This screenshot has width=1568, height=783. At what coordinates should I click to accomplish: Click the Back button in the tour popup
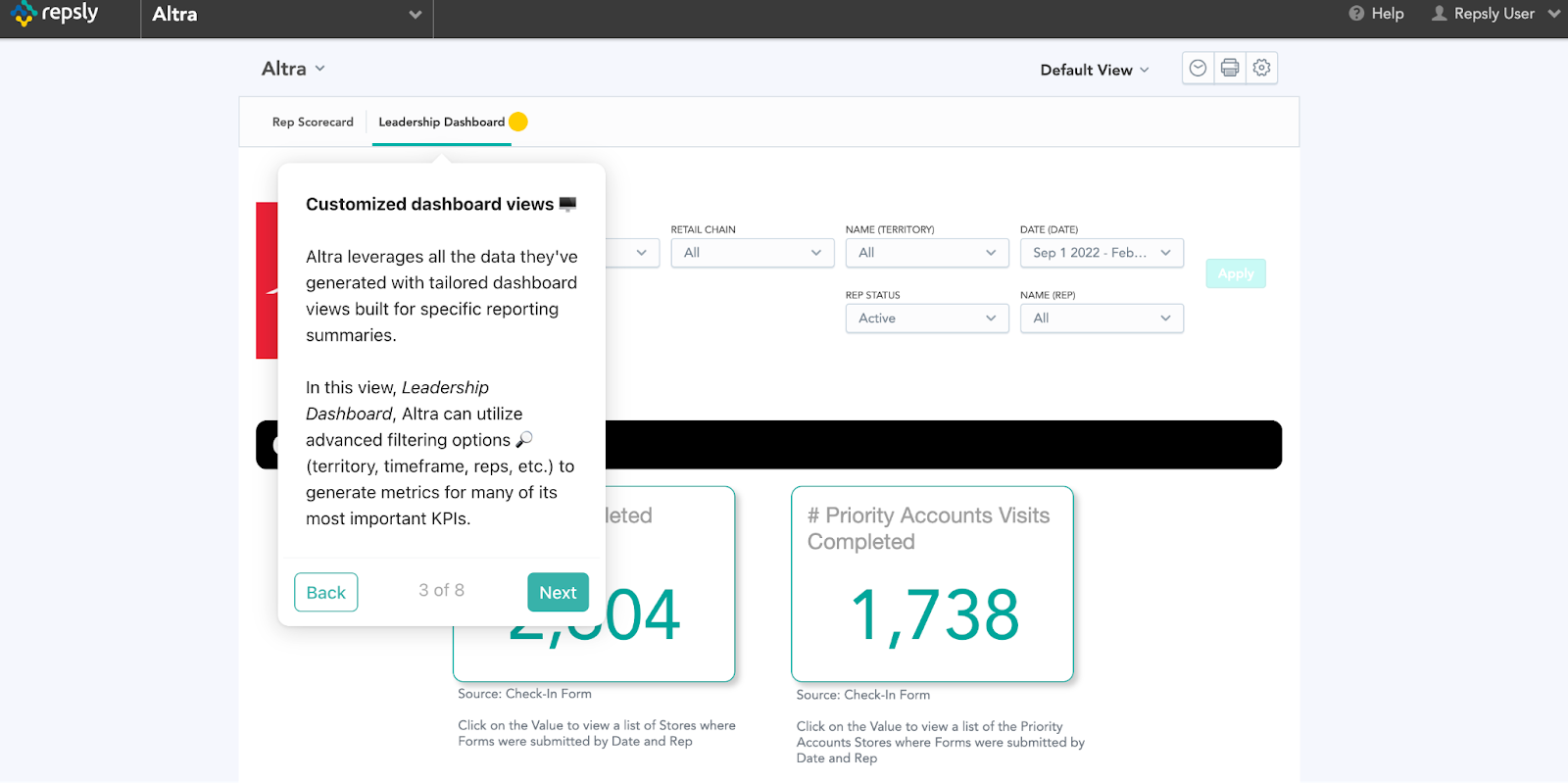[x=325, y=592]
